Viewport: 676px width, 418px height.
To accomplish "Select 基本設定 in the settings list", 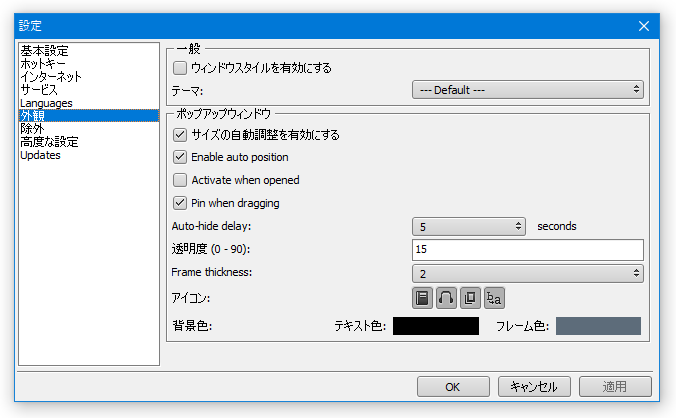I will pos(89,51).
